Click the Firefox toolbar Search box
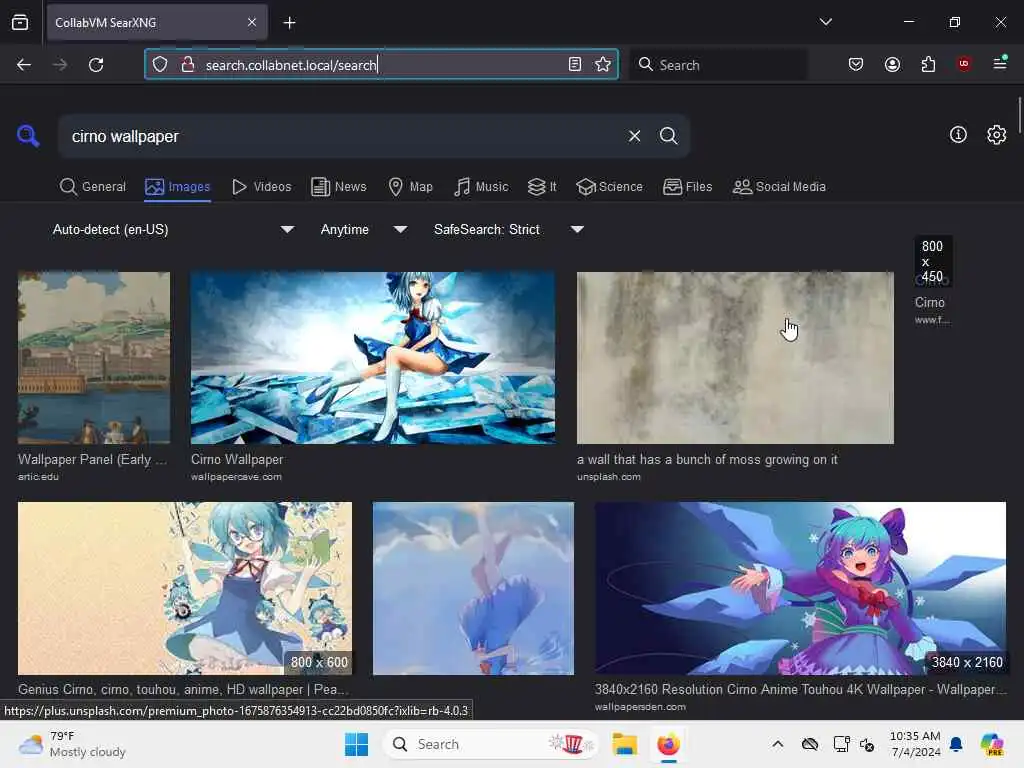Image resolution: width=1024 pixels, height=768 pixels. (x=718, y=65)
